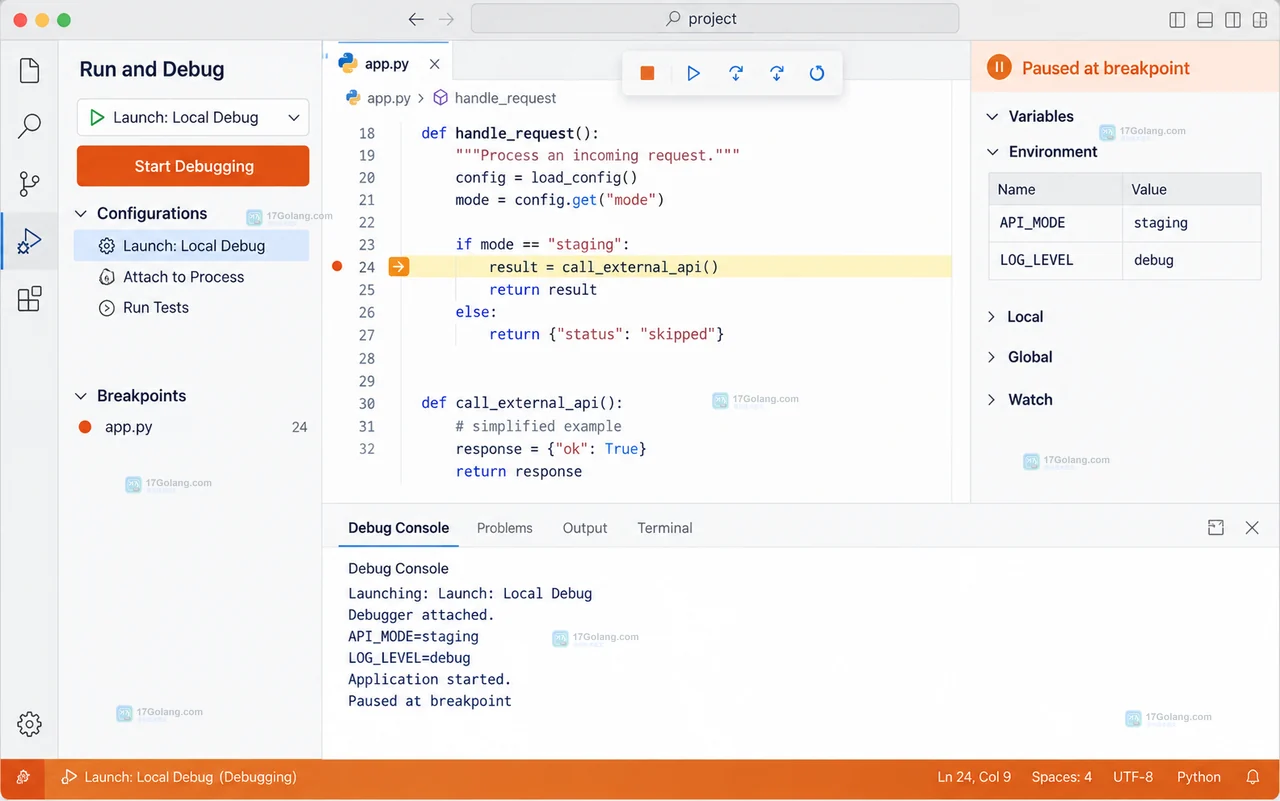This screenshot has width=1280, height=801.
Task: Click the notifications bell in status bar
Action: pyautogui.click(x=1253, y=777)
